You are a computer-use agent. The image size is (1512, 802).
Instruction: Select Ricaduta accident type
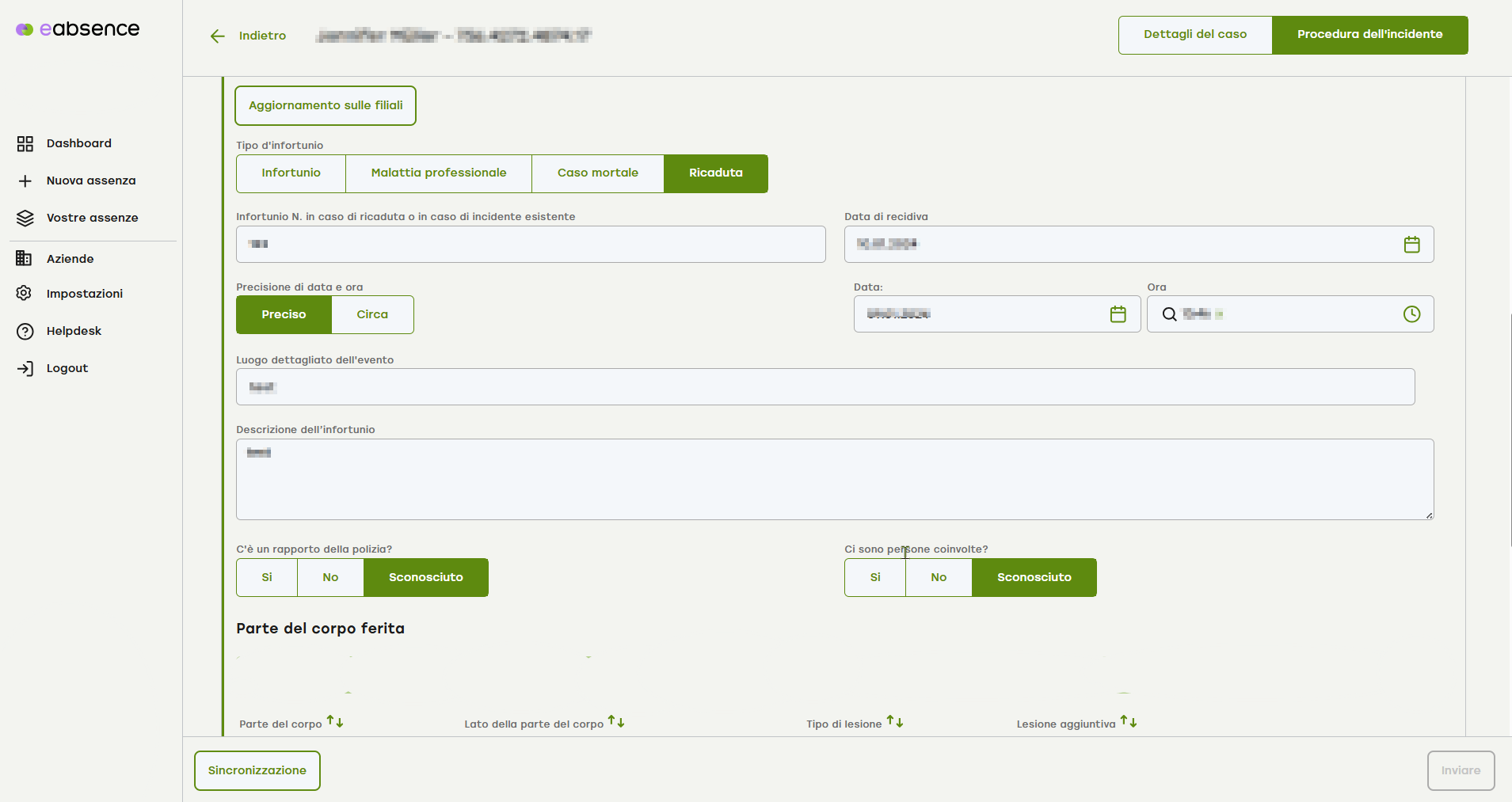[x=716, y=173]
